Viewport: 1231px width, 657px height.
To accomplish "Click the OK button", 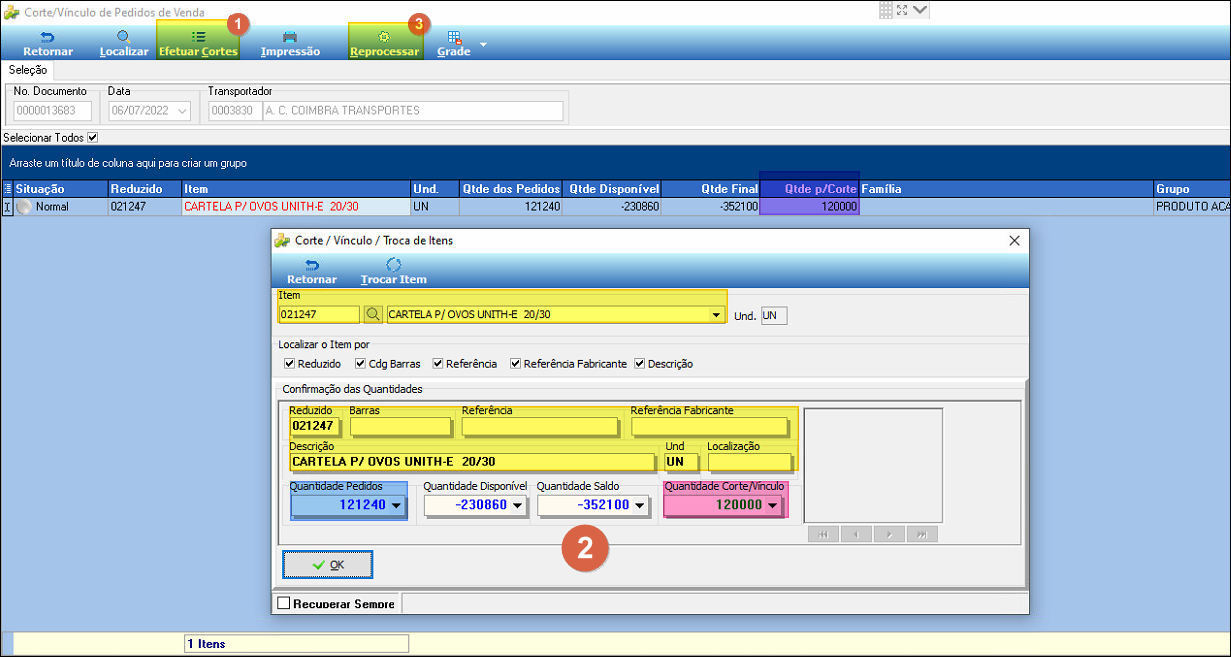I will click(x=327, y=565).
